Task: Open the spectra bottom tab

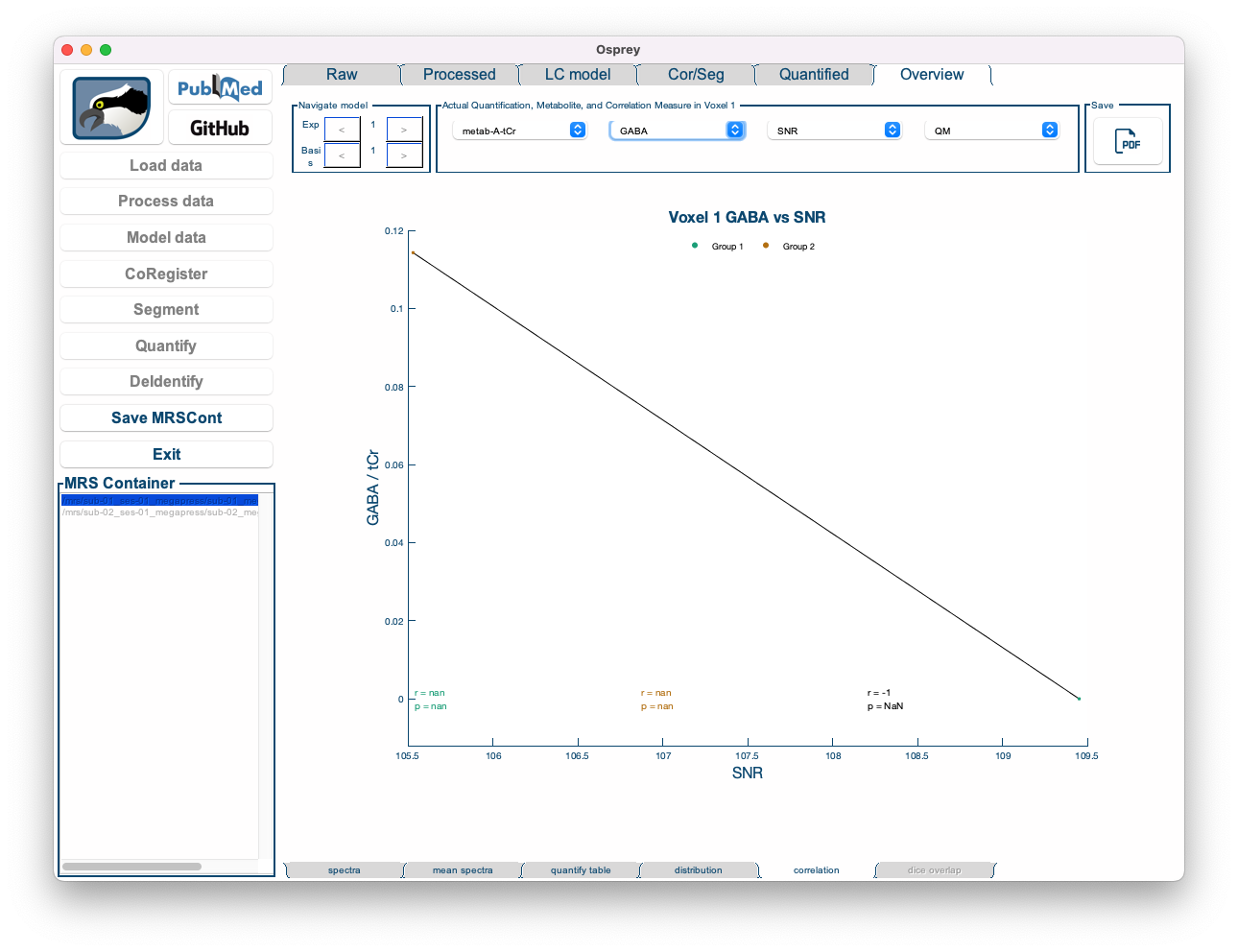Action: point(345,870)
